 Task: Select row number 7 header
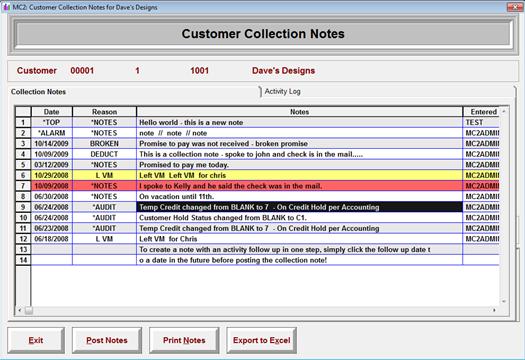[23, 186]
